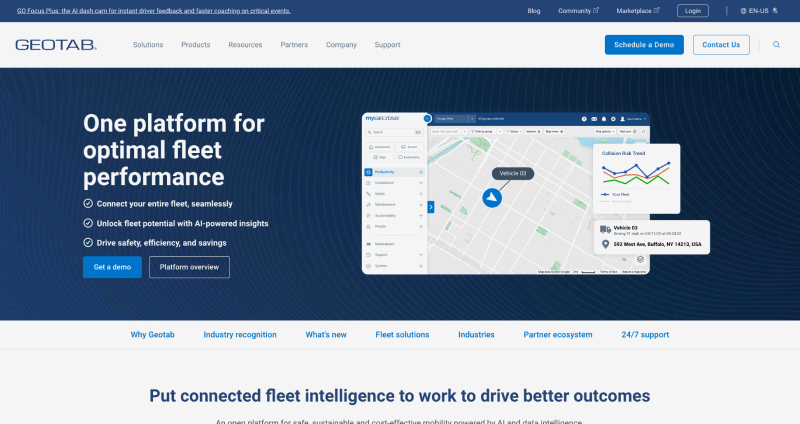Click the map layers icon at the map's bottom right

(x=640, y=260)
